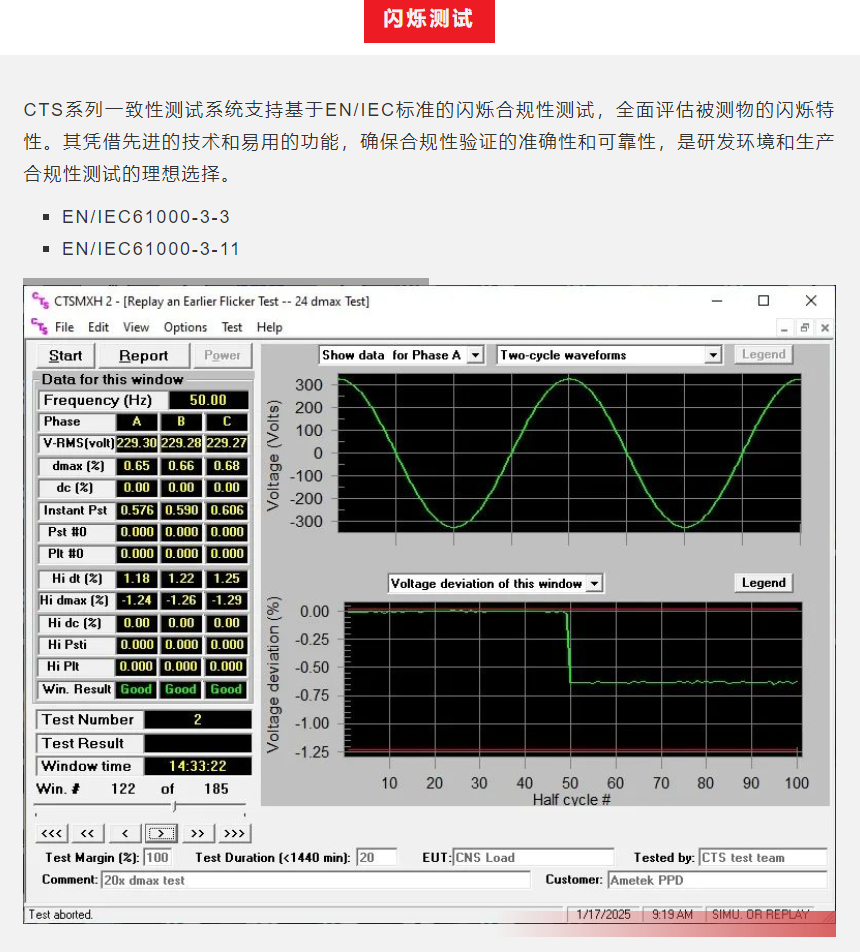Viewport: 860px width, 952px height.
Task: Click the Report button
Action: coord(144,355)
